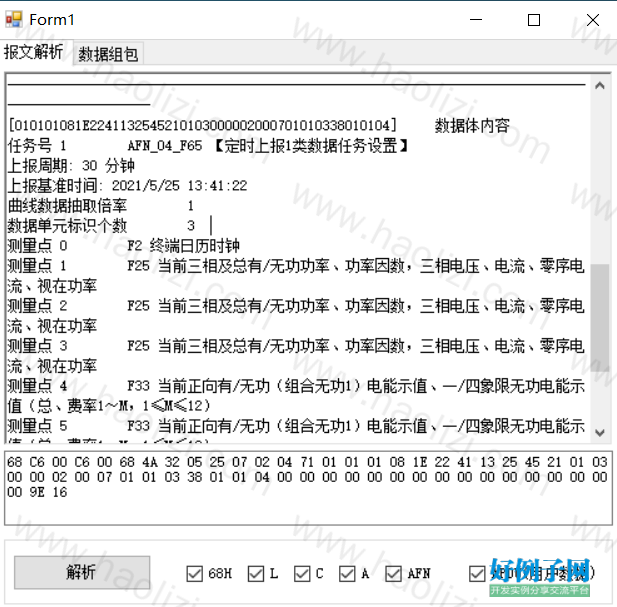Maximize the Form1 window
The height and width of the screenshot is (607, 617).
pos(534,20)
